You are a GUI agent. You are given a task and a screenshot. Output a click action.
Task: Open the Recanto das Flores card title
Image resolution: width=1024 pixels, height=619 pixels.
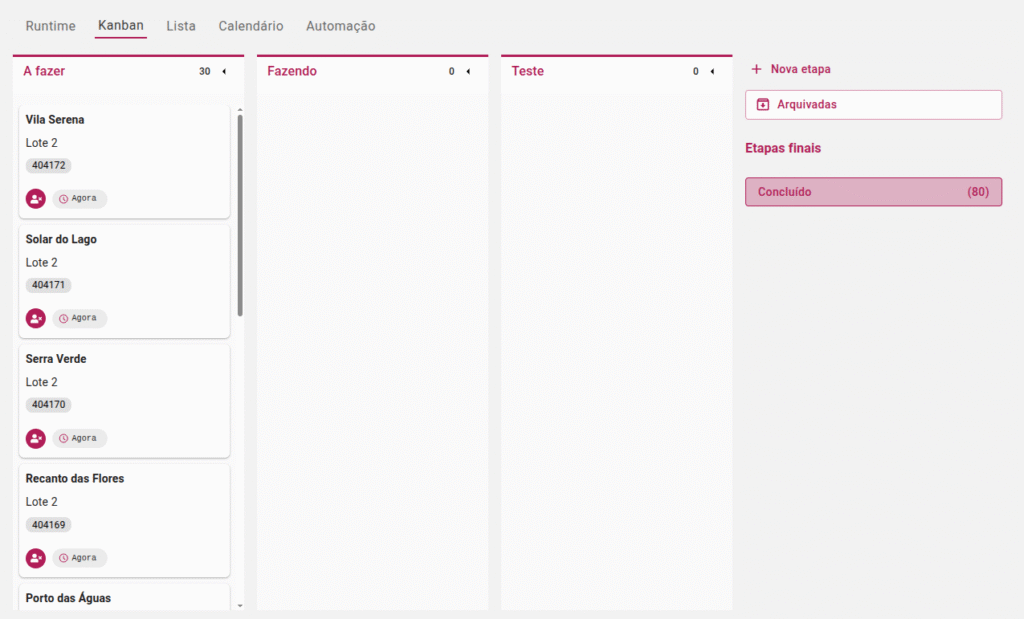[75, 478]
